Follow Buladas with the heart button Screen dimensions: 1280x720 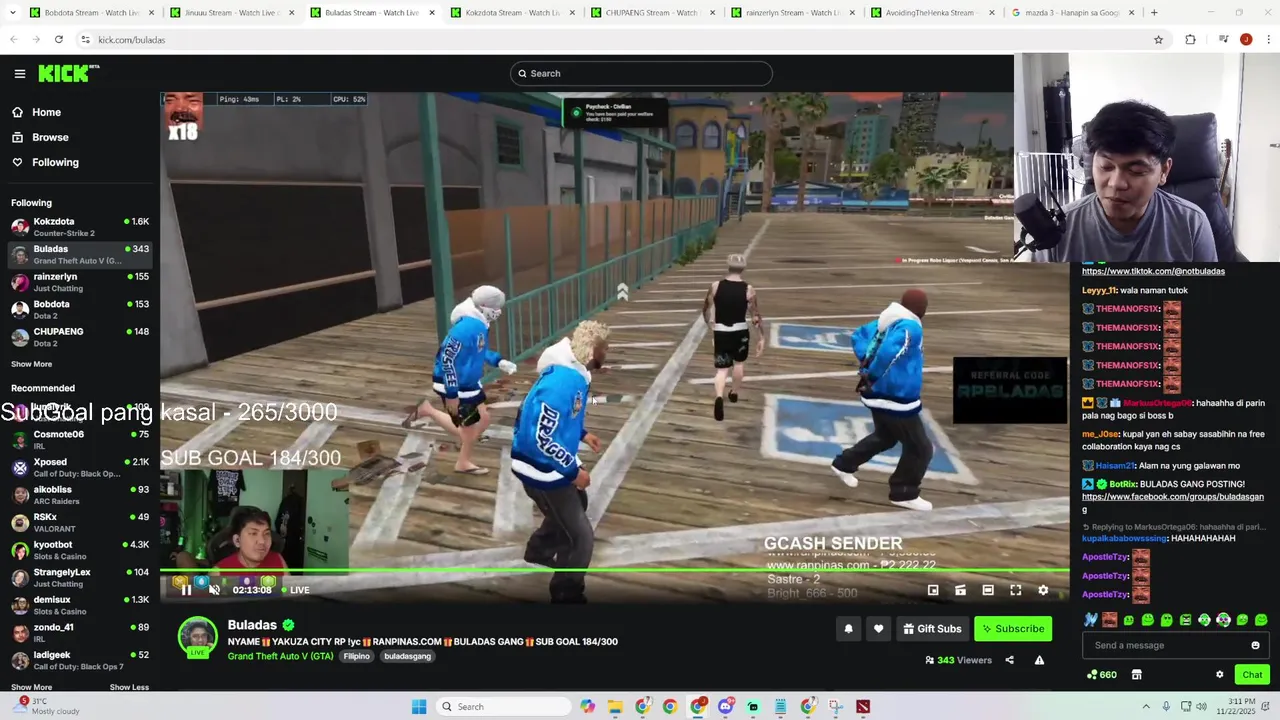pos(878,629)
